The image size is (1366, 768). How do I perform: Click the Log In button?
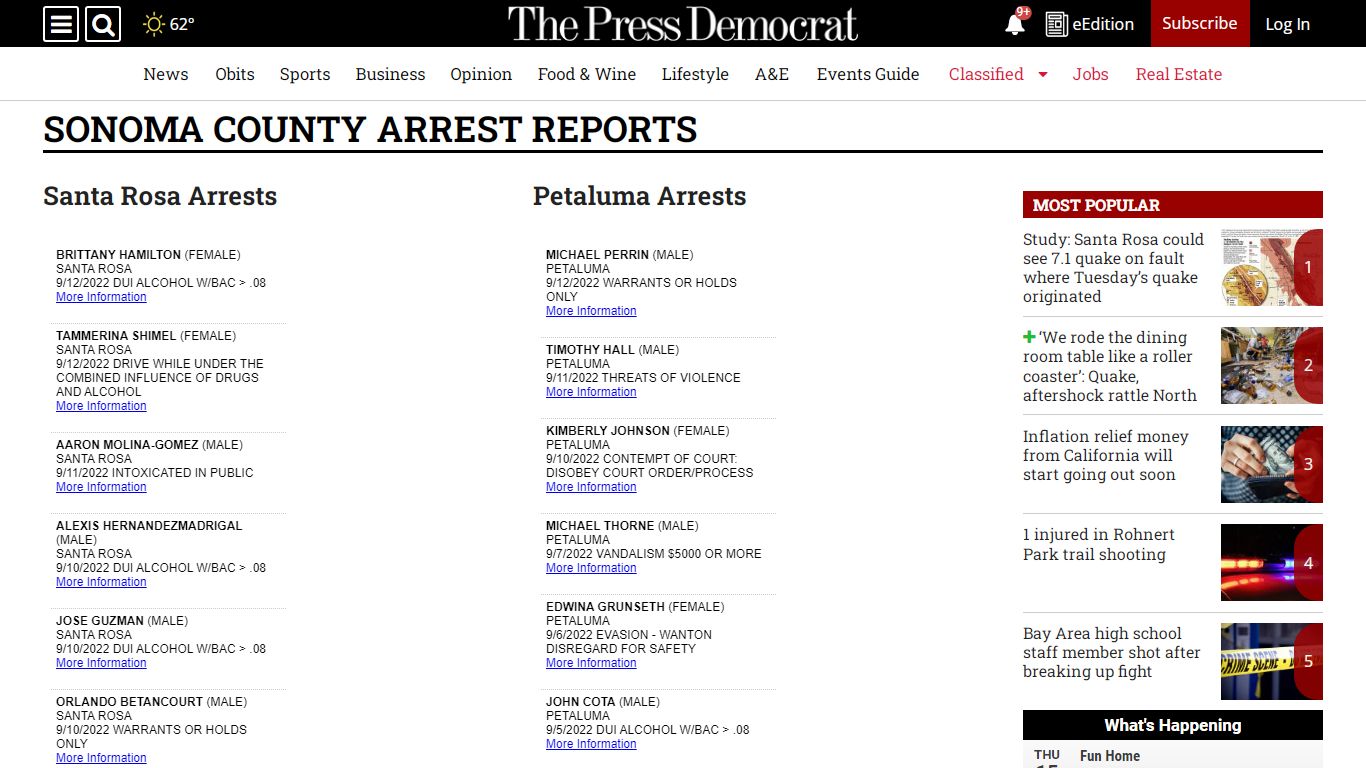(x=1287, y=24)
